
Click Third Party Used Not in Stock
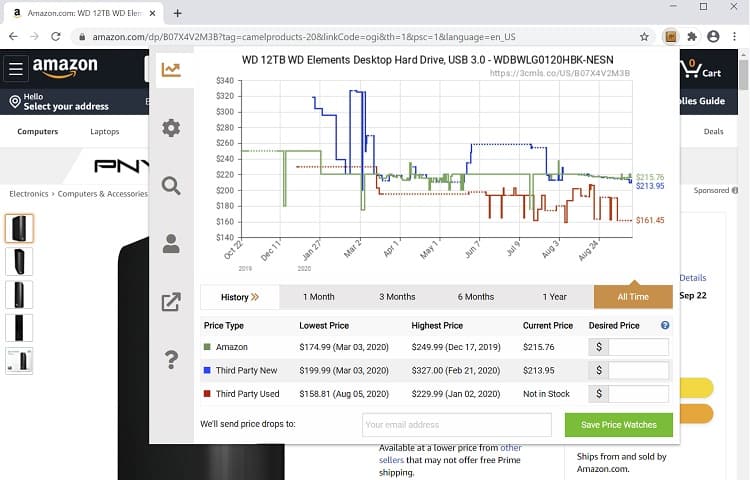(x=546, y=394)
